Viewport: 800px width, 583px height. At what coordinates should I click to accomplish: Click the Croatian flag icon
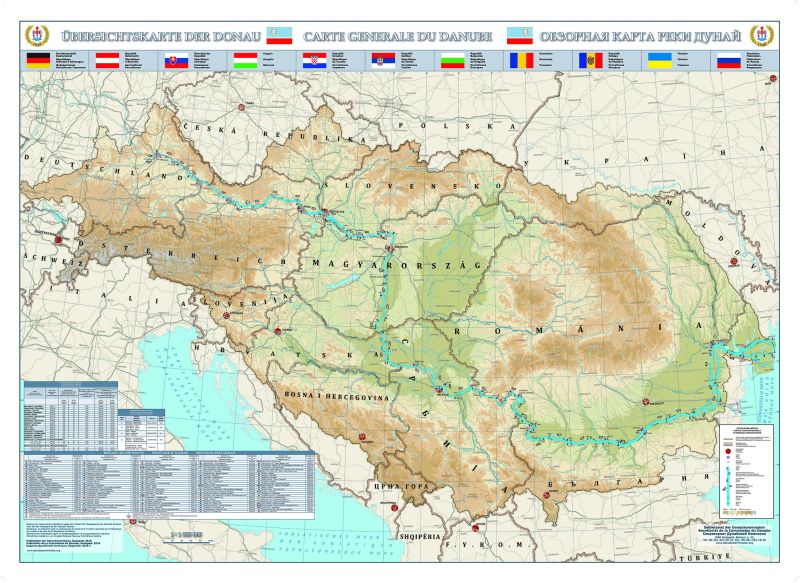point(315,61)
